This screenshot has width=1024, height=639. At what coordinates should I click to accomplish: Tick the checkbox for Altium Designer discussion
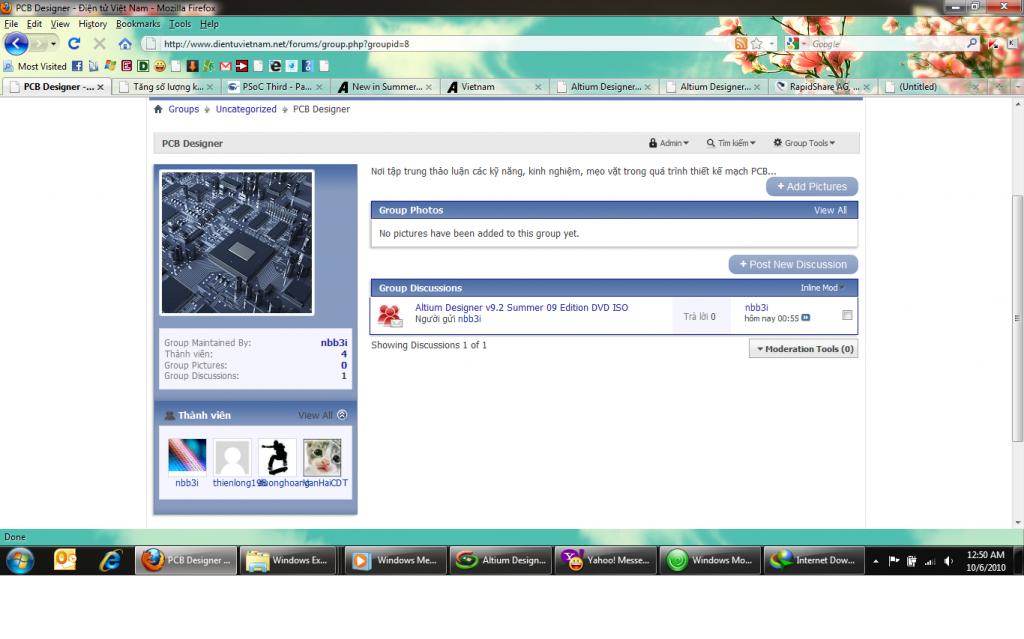pos(847,315)
